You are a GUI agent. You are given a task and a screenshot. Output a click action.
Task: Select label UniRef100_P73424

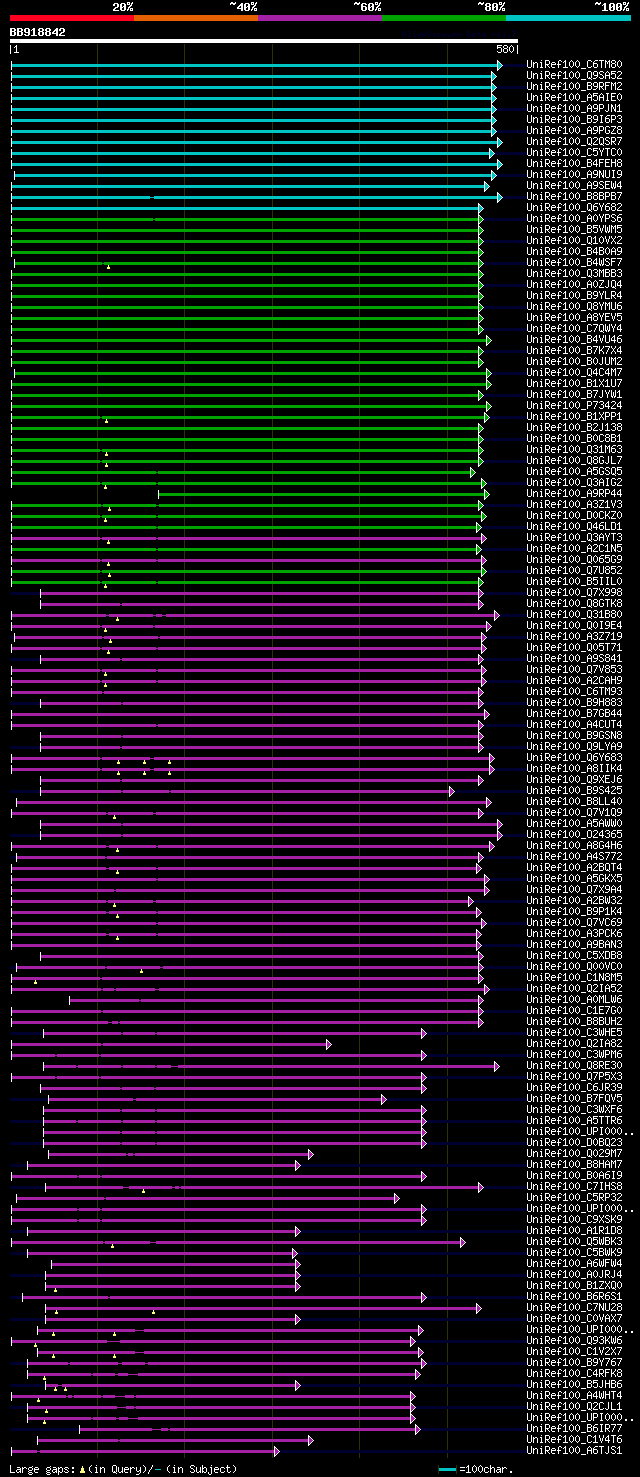click(574, 406)
